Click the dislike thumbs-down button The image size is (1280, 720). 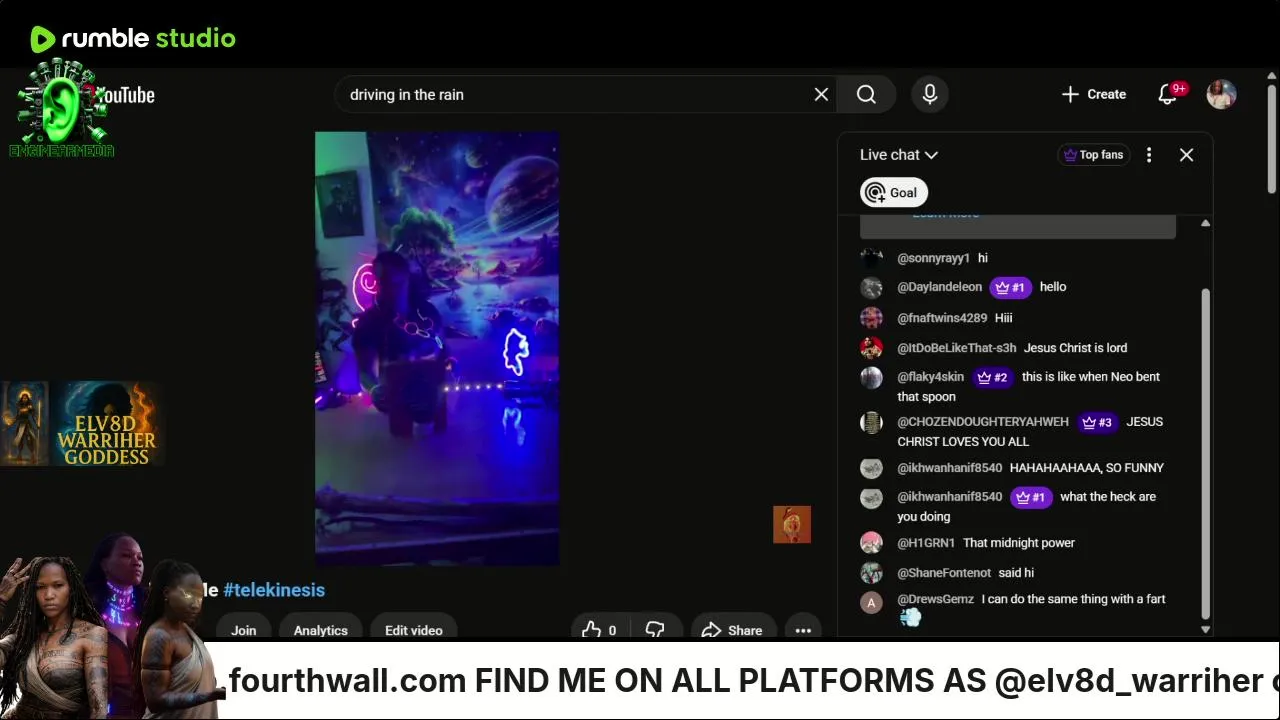(x=655, y=630)
